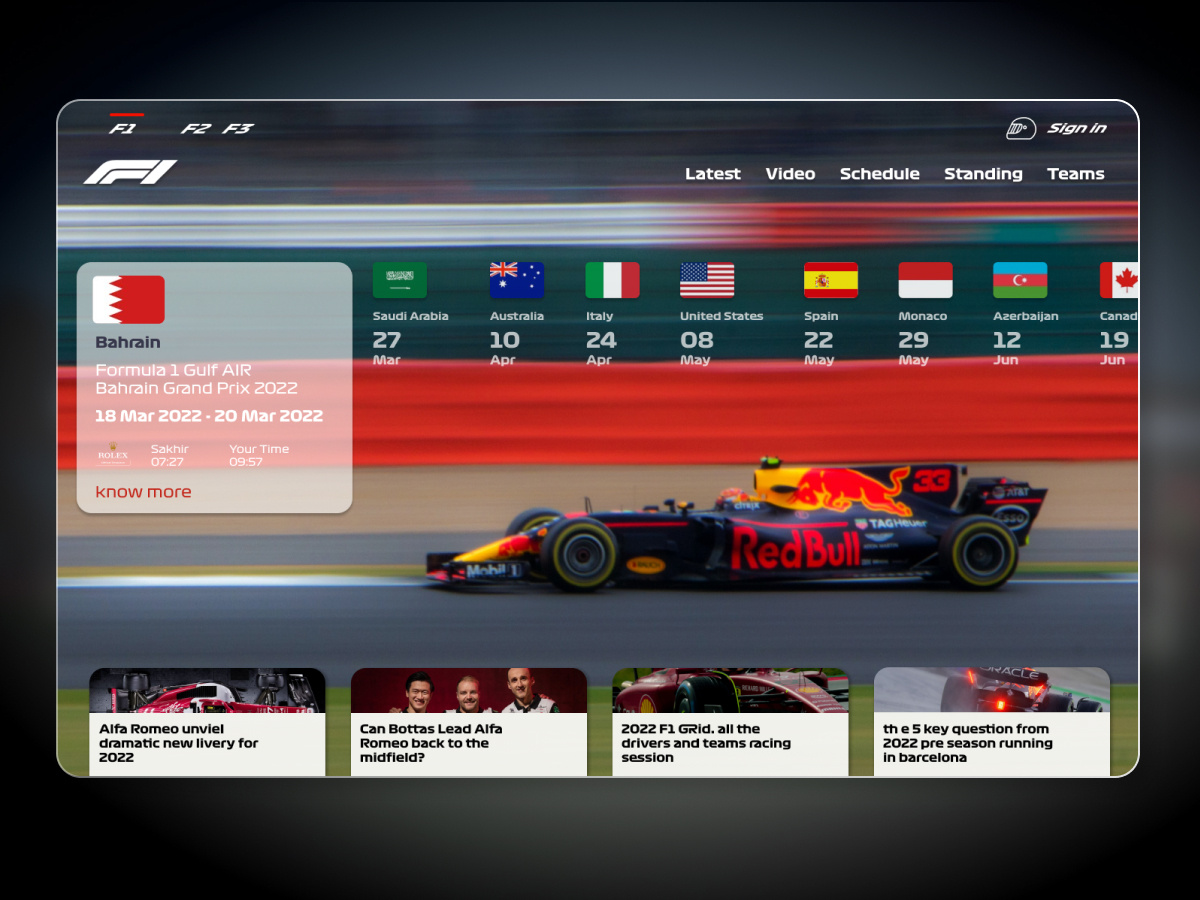This screenshot has height=900, width=1200.
Task: Click headline 'Can Bottas Lead Alfa Romeo'
Action: tap(431, 743)
